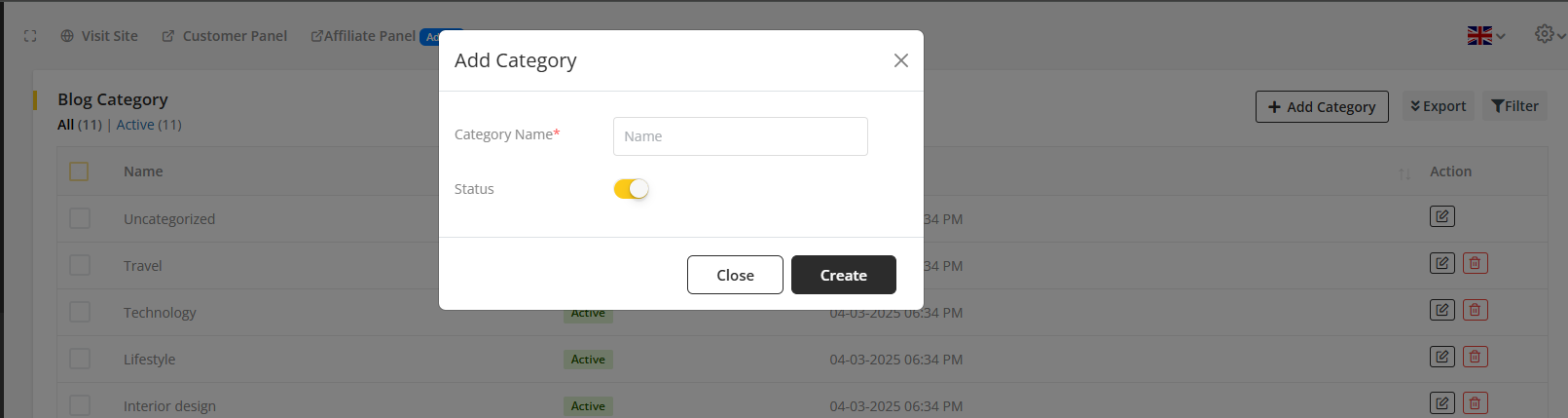Image resolution: width=1568 pixels, height=418 pixels.
Task: Delete the Travel category
Action: click(x=1475, y=263)
